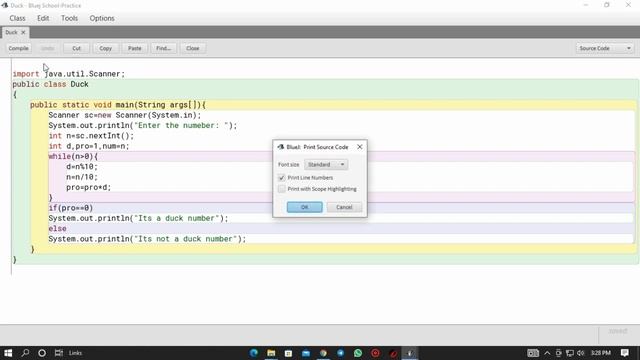Open the Font size dropdown
Screen dimensions: 640x360
tap(326, 164)
